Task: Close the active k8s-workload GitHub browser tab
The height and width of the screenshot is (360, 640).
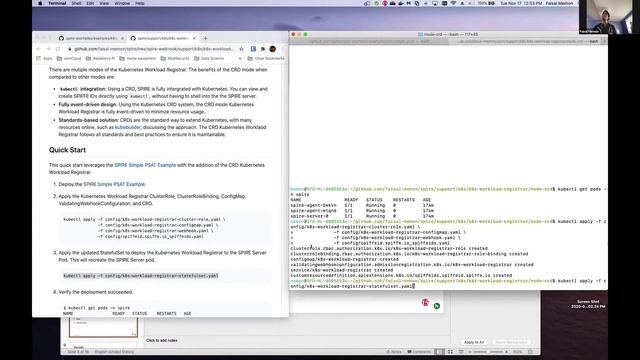Action: click(x=194, y=38)
